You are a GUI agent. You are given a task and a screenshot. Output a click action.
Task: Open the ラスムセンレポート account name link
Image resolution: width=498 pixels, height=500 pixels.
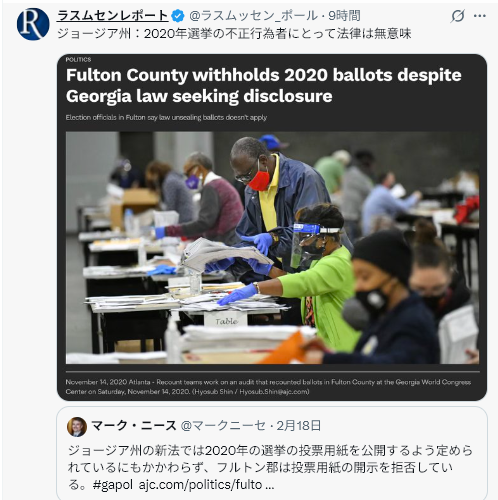point(113,15)
